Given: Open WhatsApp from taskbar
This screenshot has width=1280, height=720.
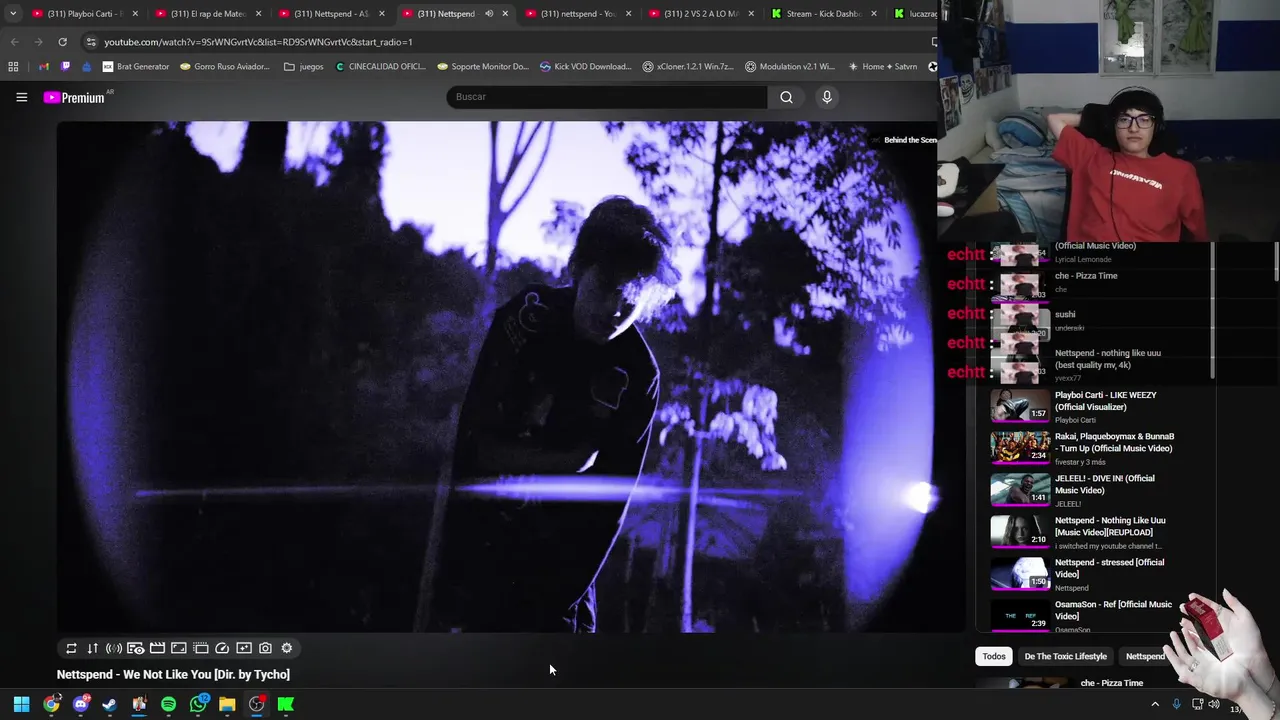Looking at the screenshot, I should (198, 704).
